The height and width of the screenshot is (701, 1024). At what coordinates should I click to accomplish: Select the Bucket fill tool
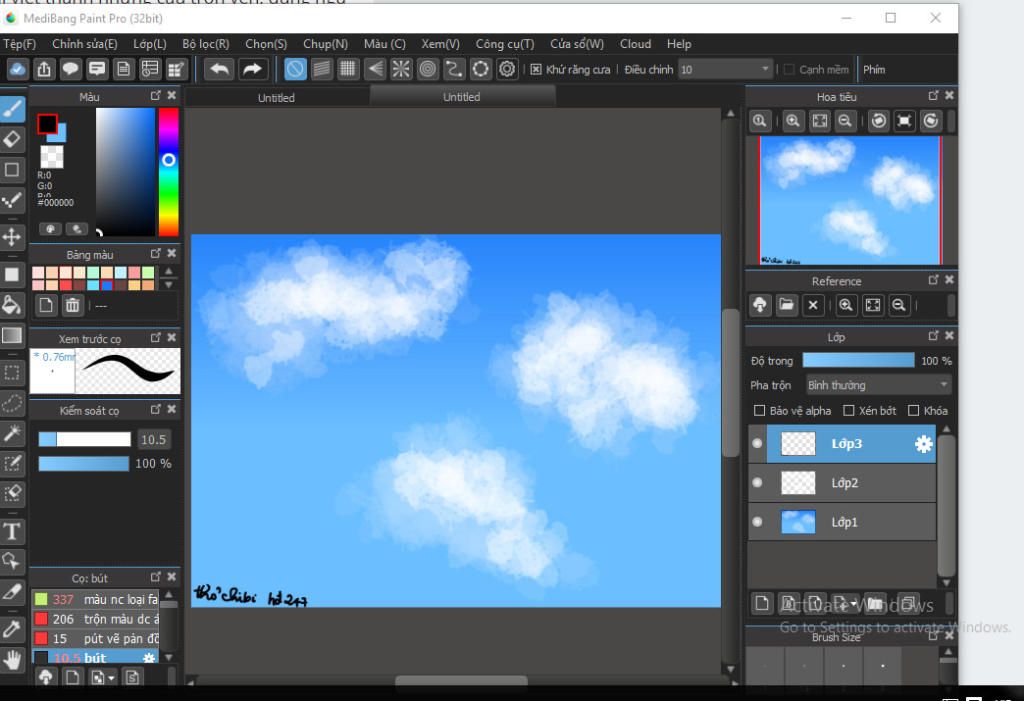(x=12, y=304)
